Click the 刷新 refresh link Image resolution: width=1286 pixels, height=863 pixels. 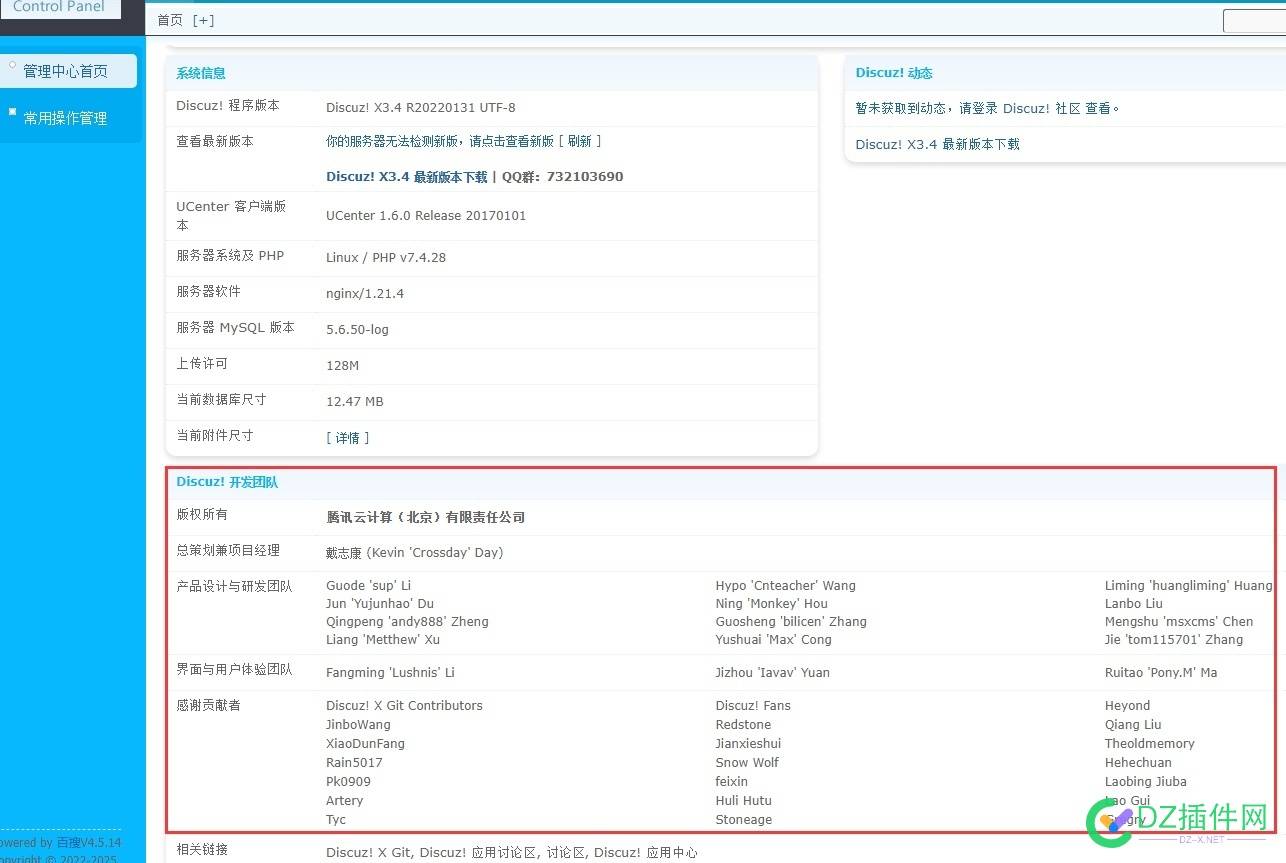[579, 141]
